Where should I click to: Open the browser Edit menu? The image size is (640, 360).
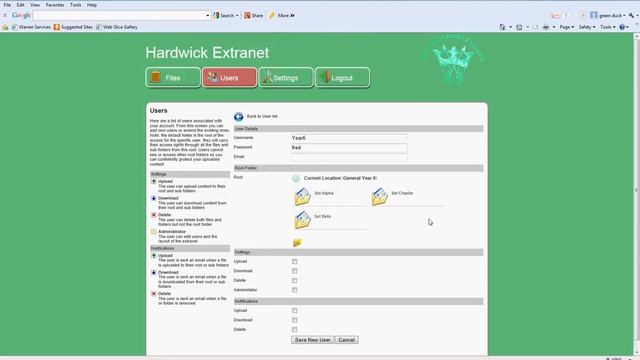tap(20, 5)
